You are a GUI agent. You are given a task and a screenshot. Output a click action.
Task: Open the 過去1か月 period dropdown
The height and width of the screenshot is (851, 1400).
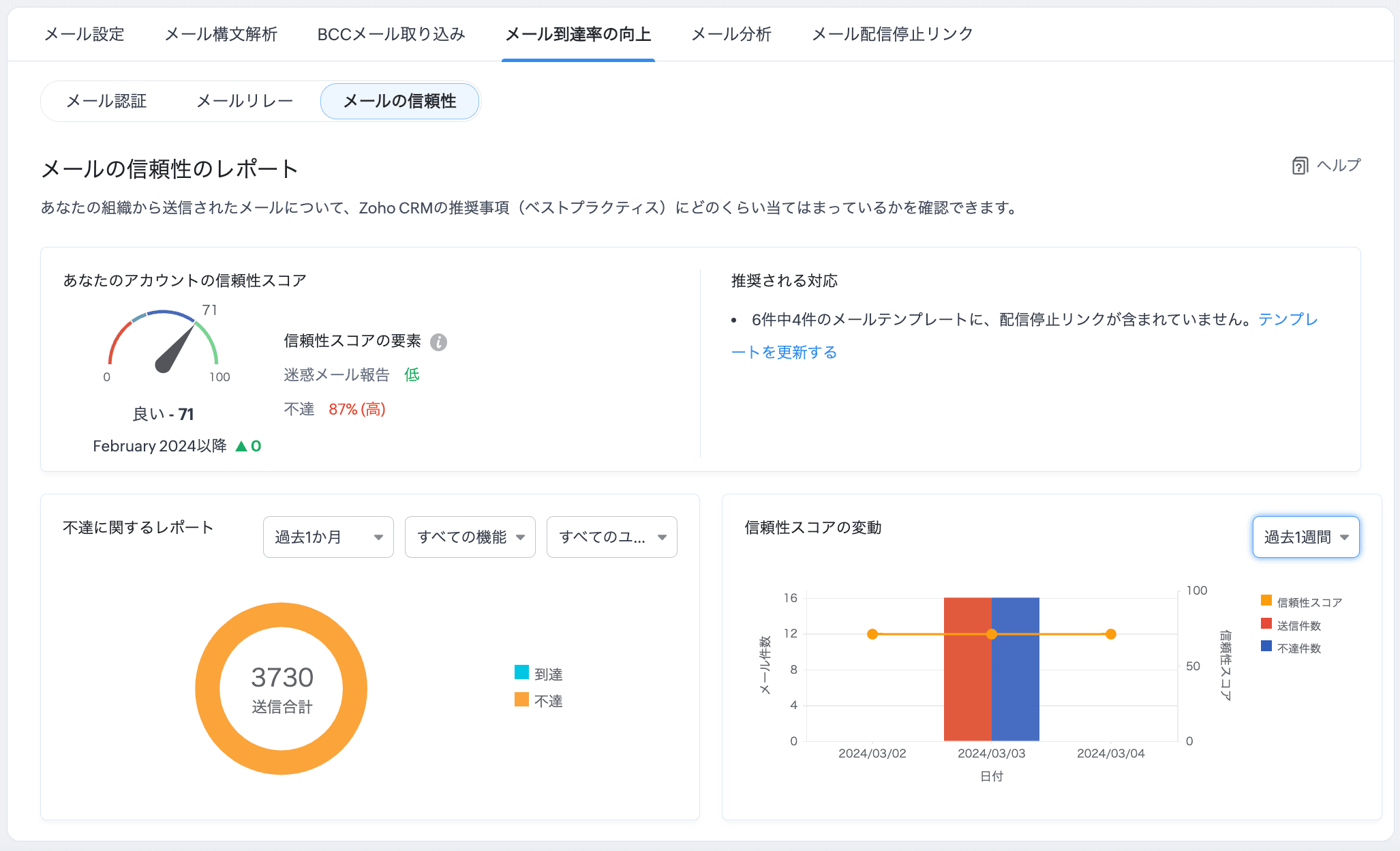tap(329, 537)
